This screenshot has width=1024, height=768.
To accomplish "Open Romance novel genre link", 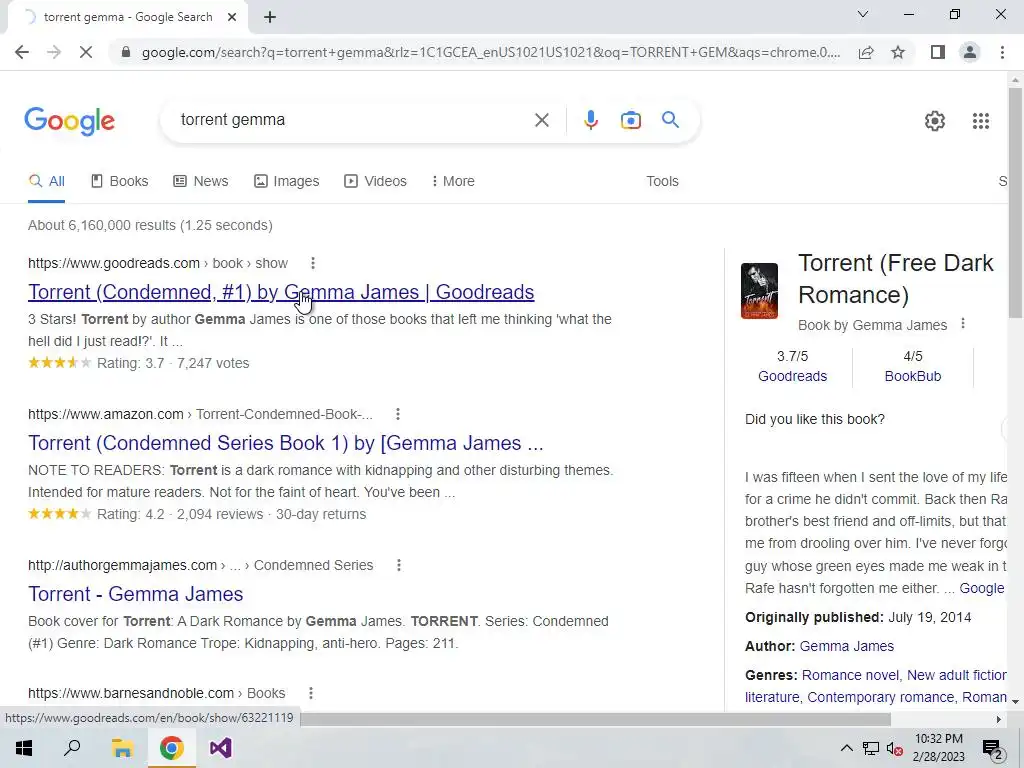I will [x=850, y=675].
